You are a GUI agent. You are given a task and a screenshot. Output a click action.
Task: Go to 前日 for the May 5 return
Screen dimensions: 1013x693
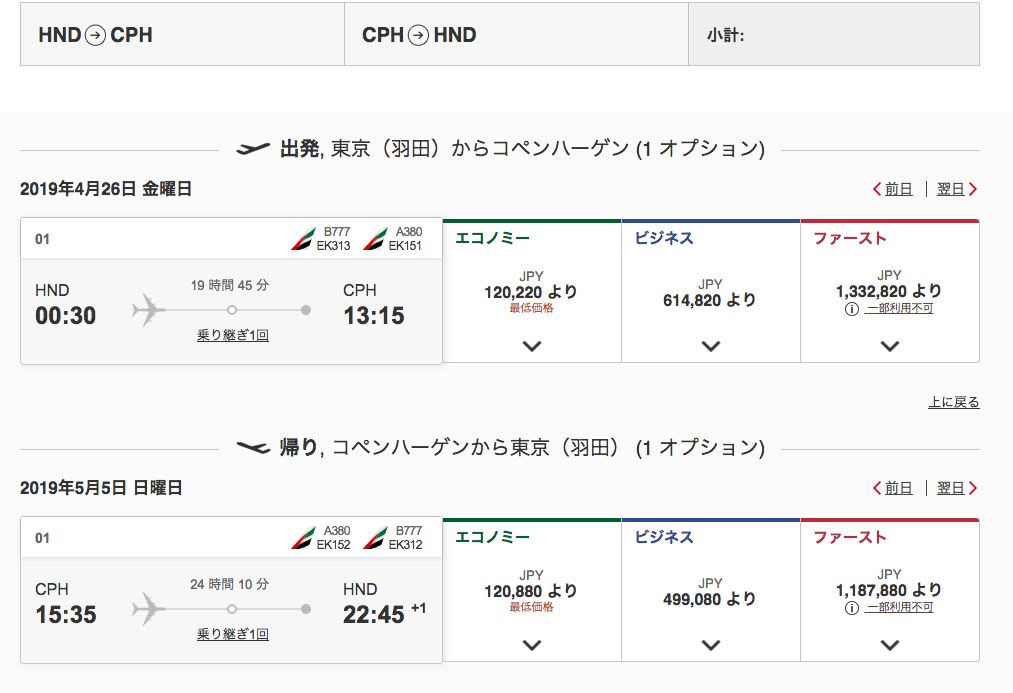(x=893, y=489)
